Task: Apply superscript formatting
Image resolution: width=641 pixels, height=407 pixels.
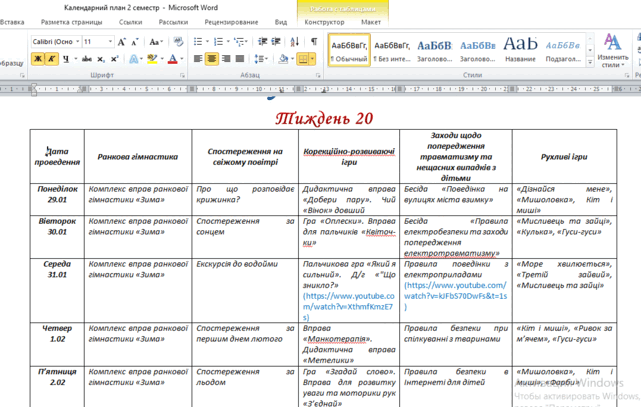Action: click(114, 59)
